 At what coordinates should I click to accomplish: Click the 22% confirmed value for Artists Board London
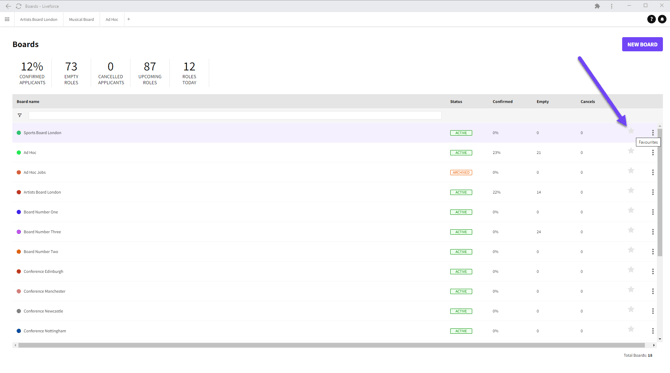point(497,192)
